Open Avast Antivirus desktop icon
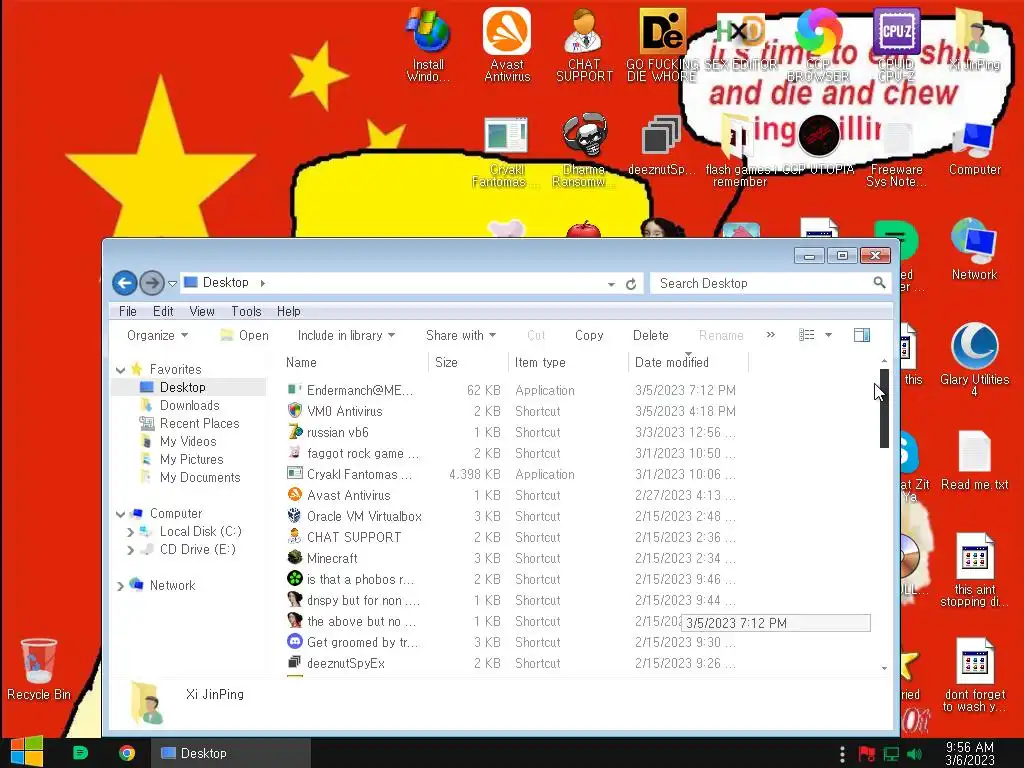Image resolution: width=1024 pixels, height=768 pixels. [x=507, y=44]
